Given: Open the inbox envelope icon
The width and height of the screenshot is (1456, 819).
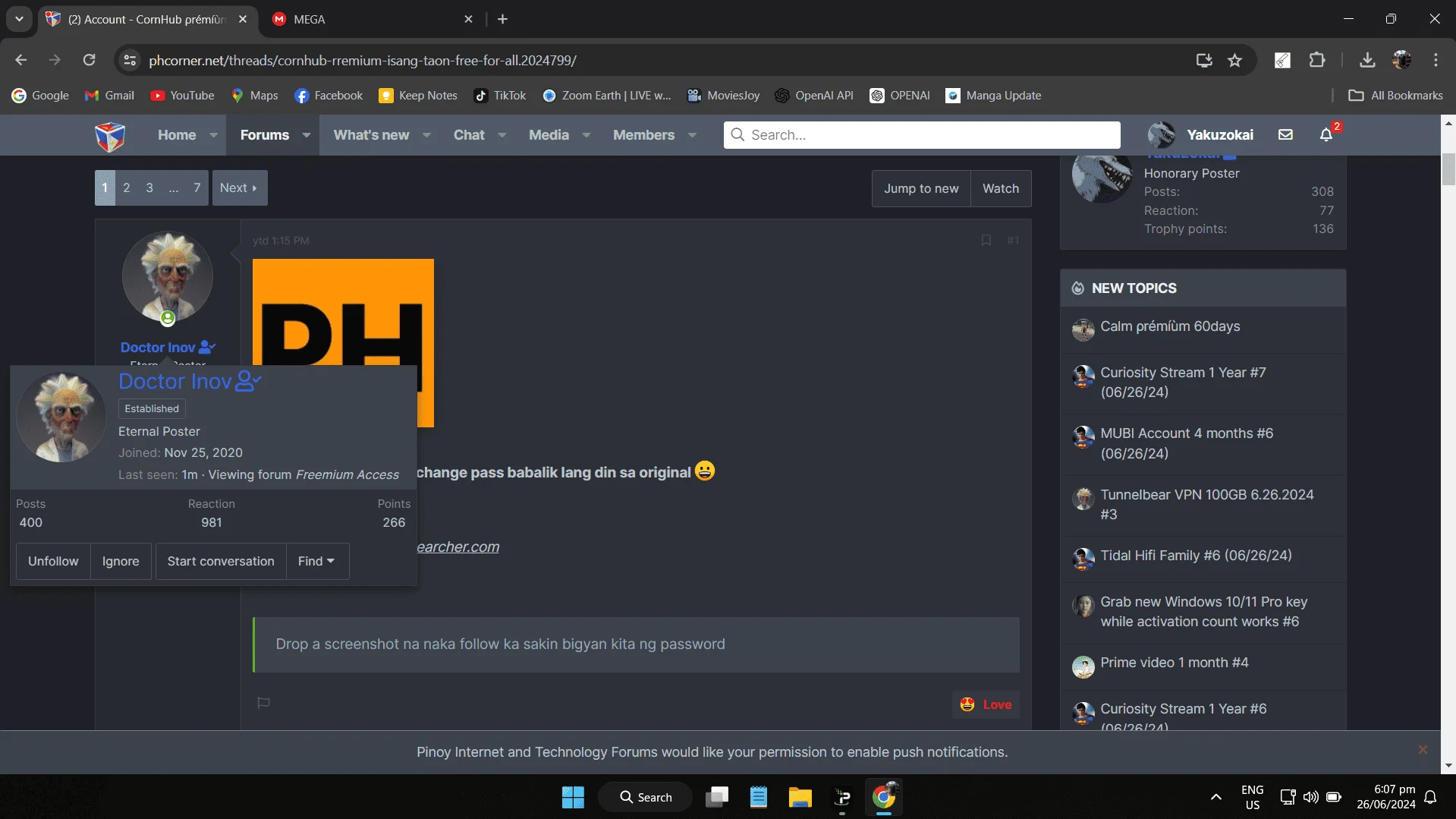Looking at the screenshot, I should click(1285, 134).
